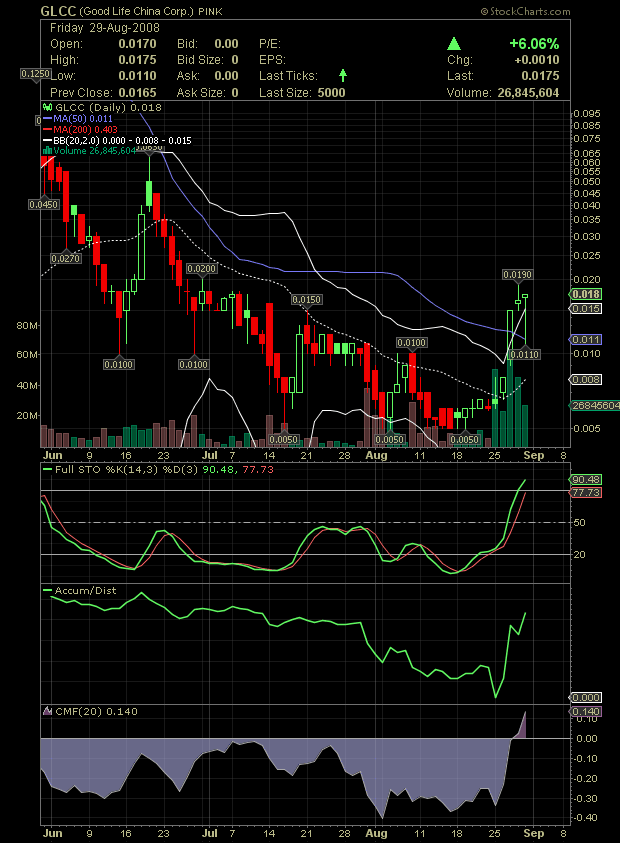
Task: Click the red line marker for MA(200)
Action: 47,130
